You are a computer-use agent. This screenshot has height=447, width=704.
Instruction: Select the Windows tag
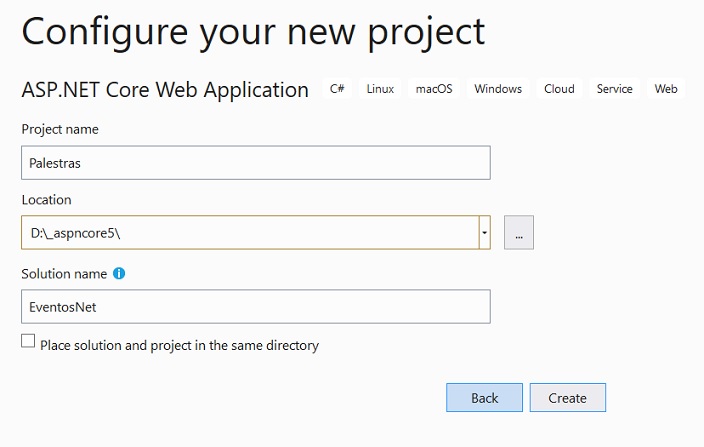click(498, 88)
